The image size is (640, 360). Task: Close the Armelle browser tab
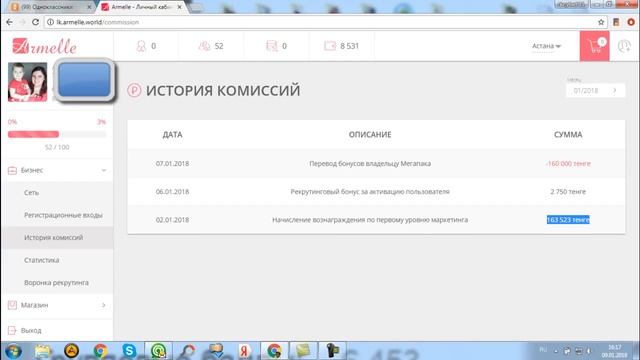180,7
